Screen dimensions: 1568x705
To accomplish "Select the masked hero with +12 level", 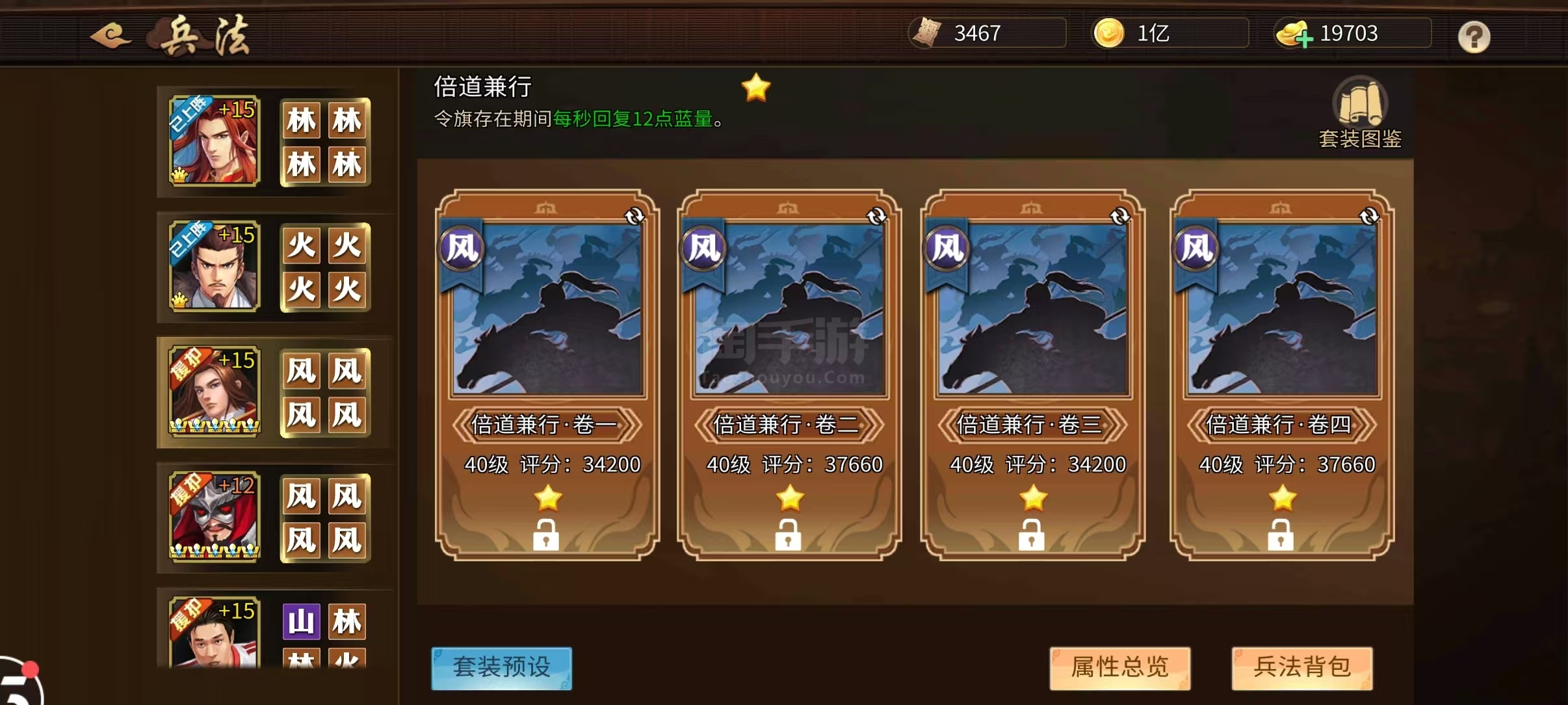I will tap(214, 516).
